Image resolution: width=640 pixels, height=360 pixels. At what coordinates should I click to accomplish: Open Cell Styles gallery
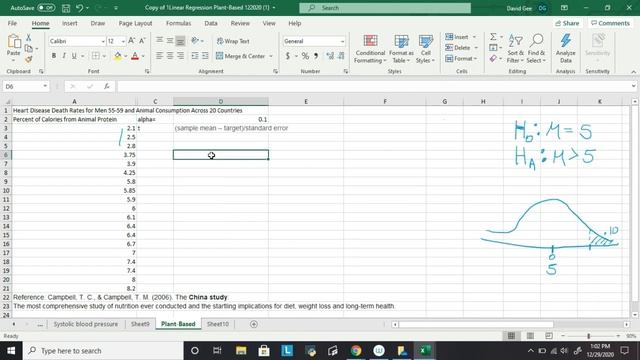pos(425,49)
